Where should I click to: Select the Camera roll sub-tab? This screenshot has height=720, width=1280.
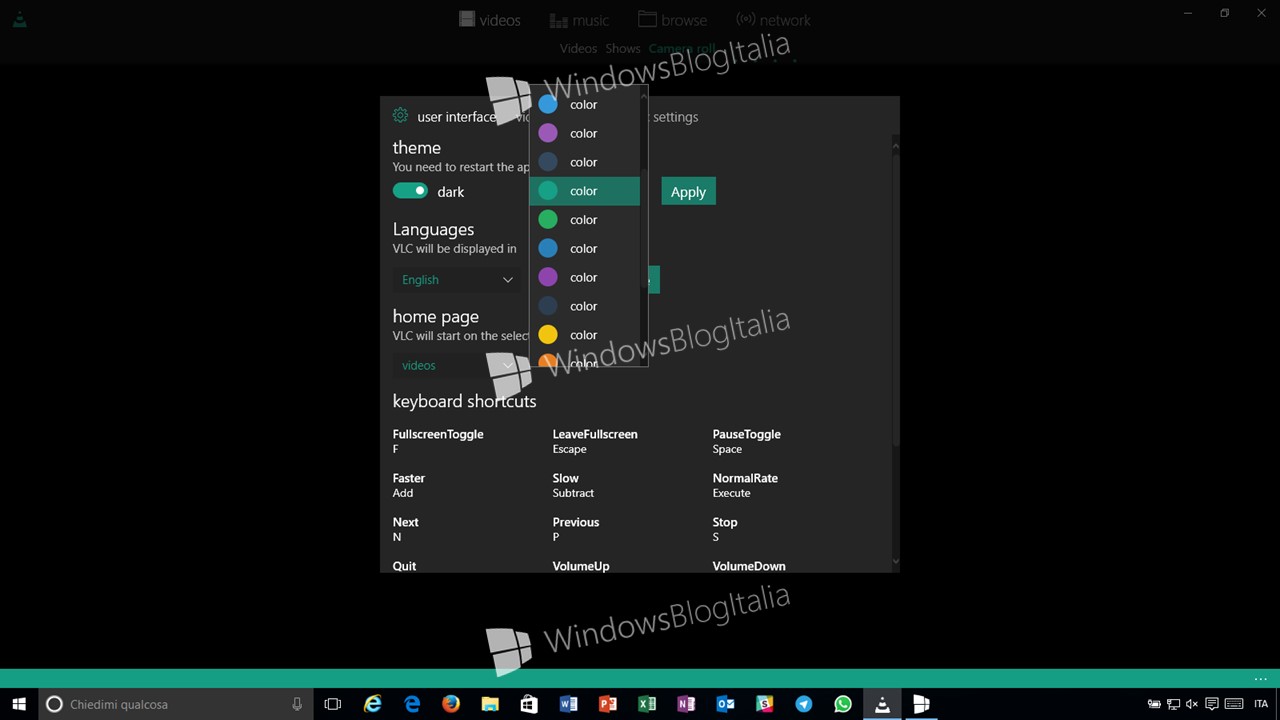point(682,48)
